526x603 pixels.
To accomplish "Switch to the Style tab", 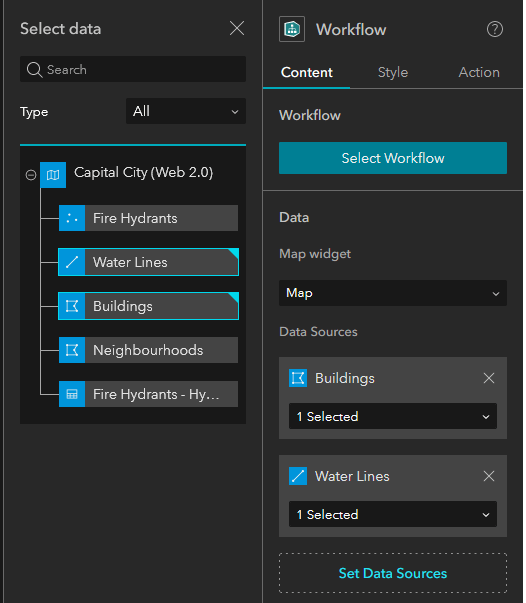I will click(393, 72).
